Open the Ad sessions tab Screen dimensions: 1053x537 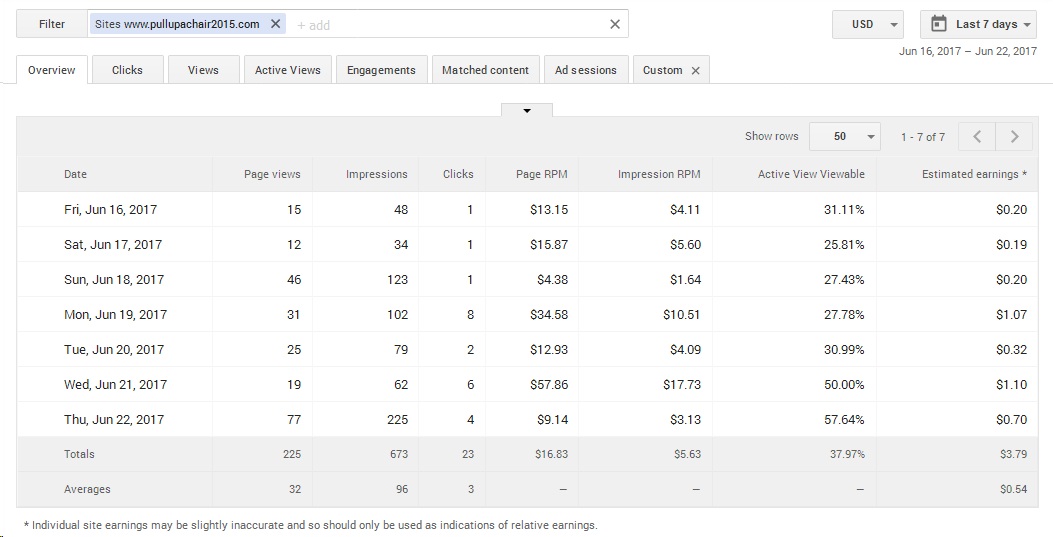pyautogui.click(x=586, y=70)
